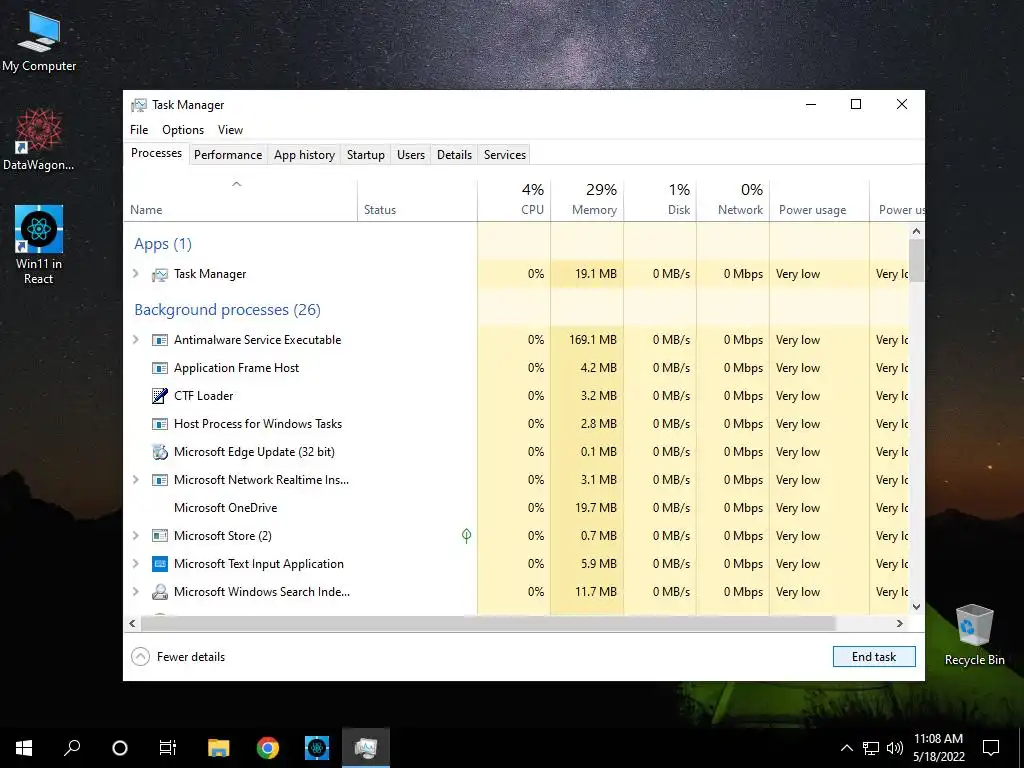Expand the Task Manager app row

click(136, 274)
